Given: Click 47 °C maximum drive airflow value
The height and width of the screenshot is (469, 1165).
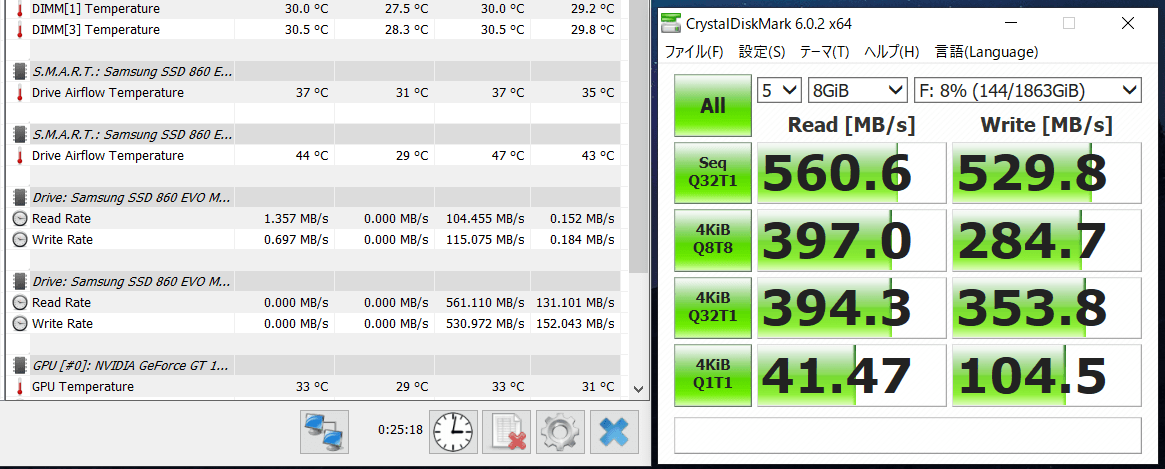Looking at the screenshot, I should pyautogui.click(x=510, y=156).
